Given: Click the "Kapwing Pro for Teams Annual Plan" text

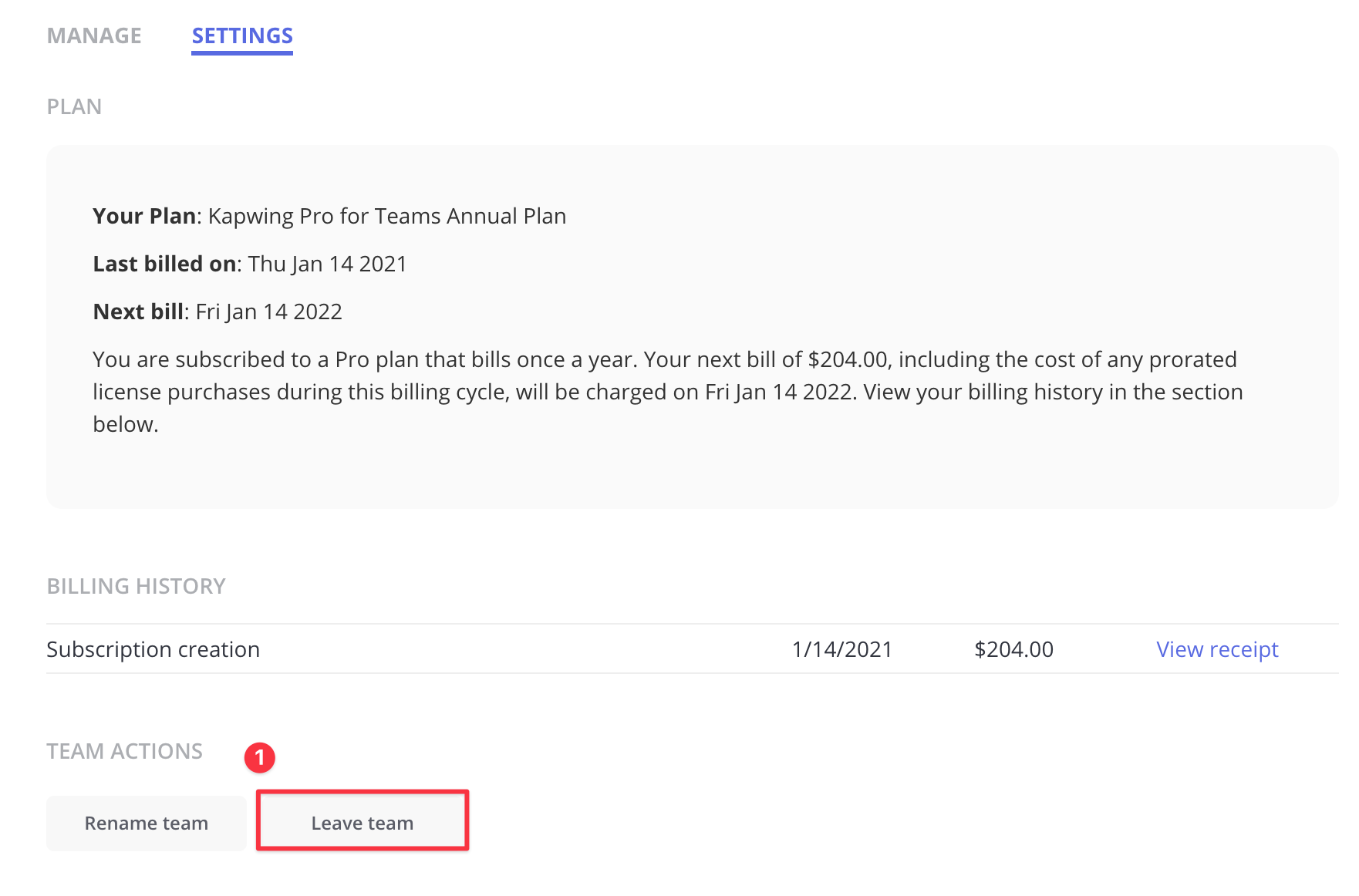Looking at the screenshot, I should point(386,216).
